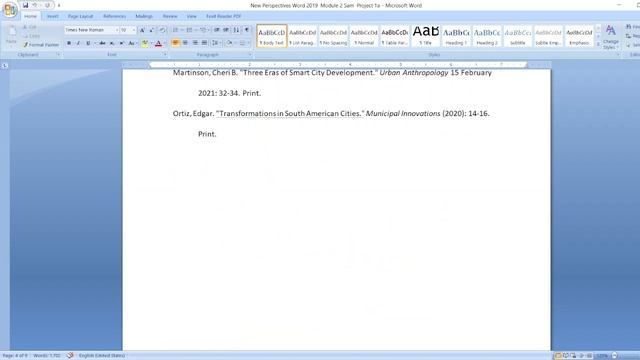Open the Font dialog launcher

pyautogui.click(x=165, y=54)
